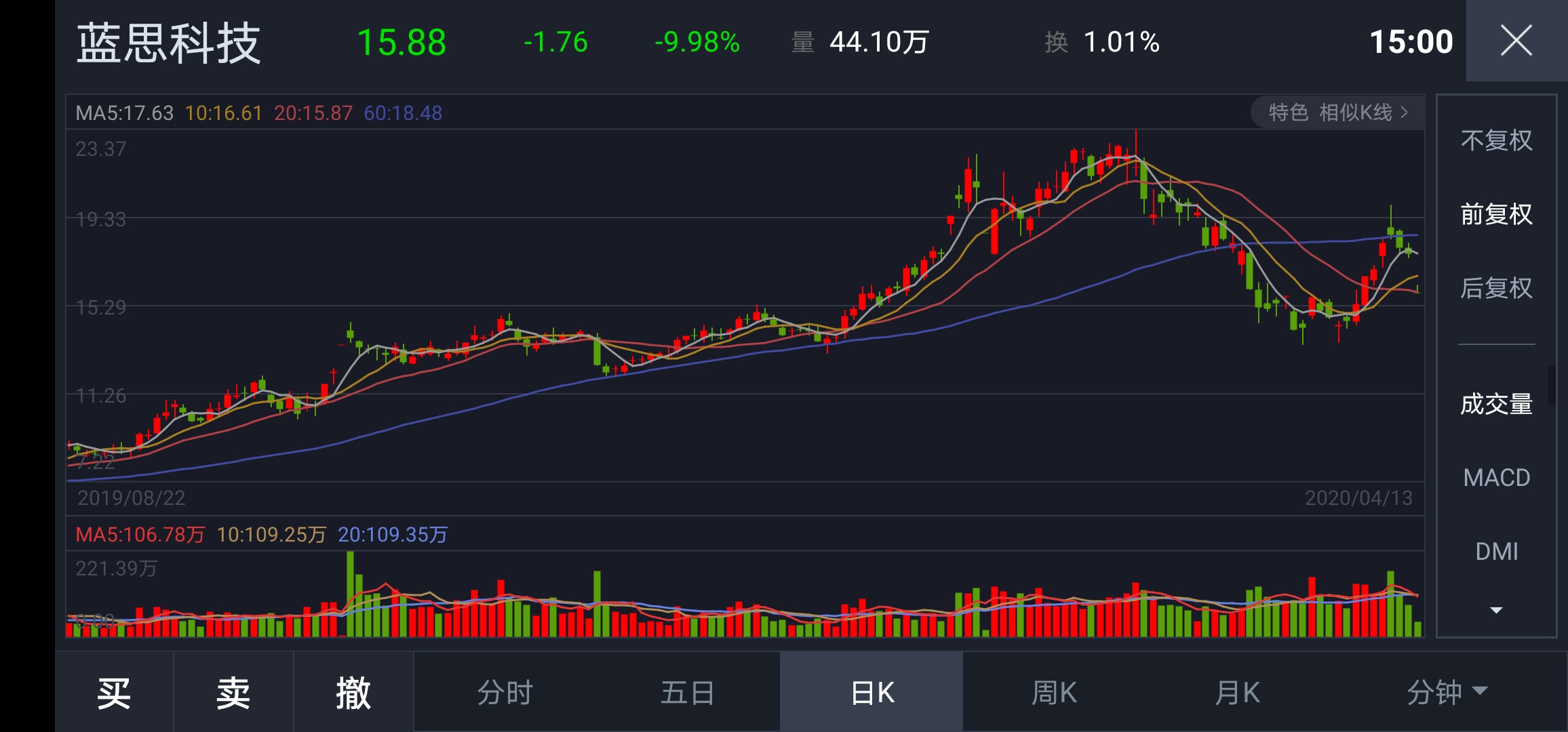This screenshot has height=732, width=1568.
Task: Switch indicator to DMI
Action: 1496,552
